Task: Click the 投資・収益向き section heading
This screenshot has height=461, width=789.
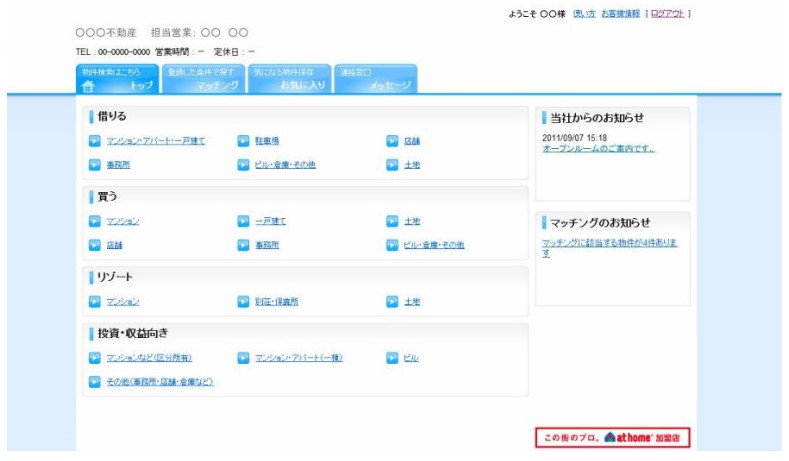Action: pyautogui.click(x=133, y=333)
